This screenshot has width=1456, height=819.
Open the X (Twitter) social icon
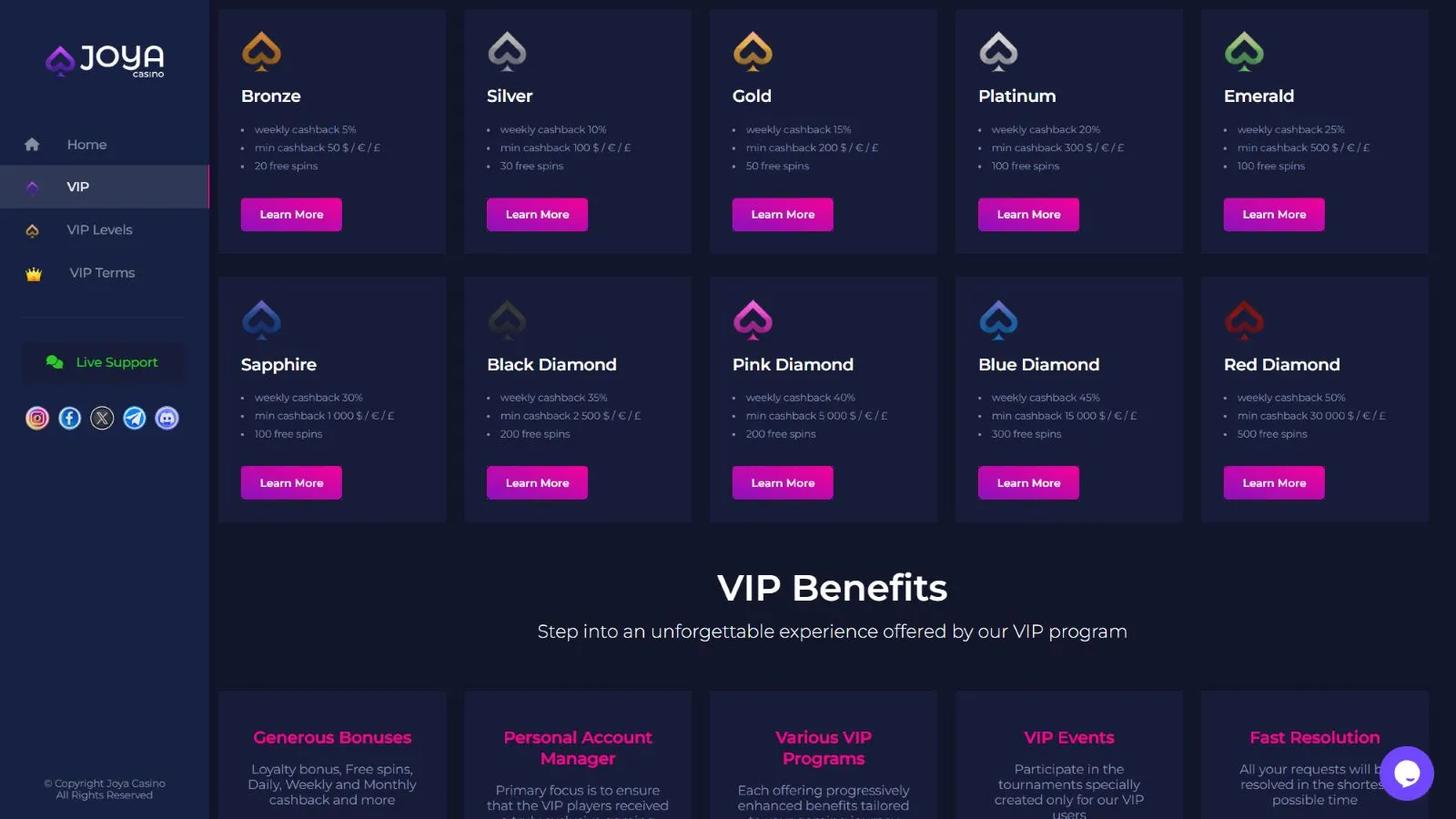coord(102,418)
